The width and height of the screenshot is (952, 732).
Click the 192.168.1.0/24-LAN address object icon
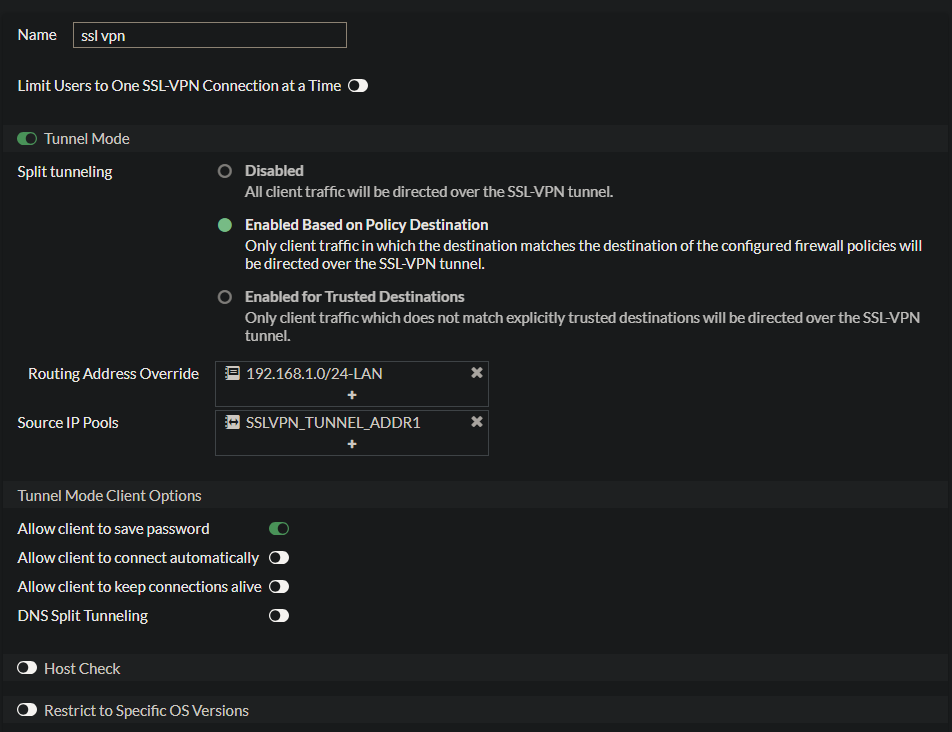pos(232,373)
